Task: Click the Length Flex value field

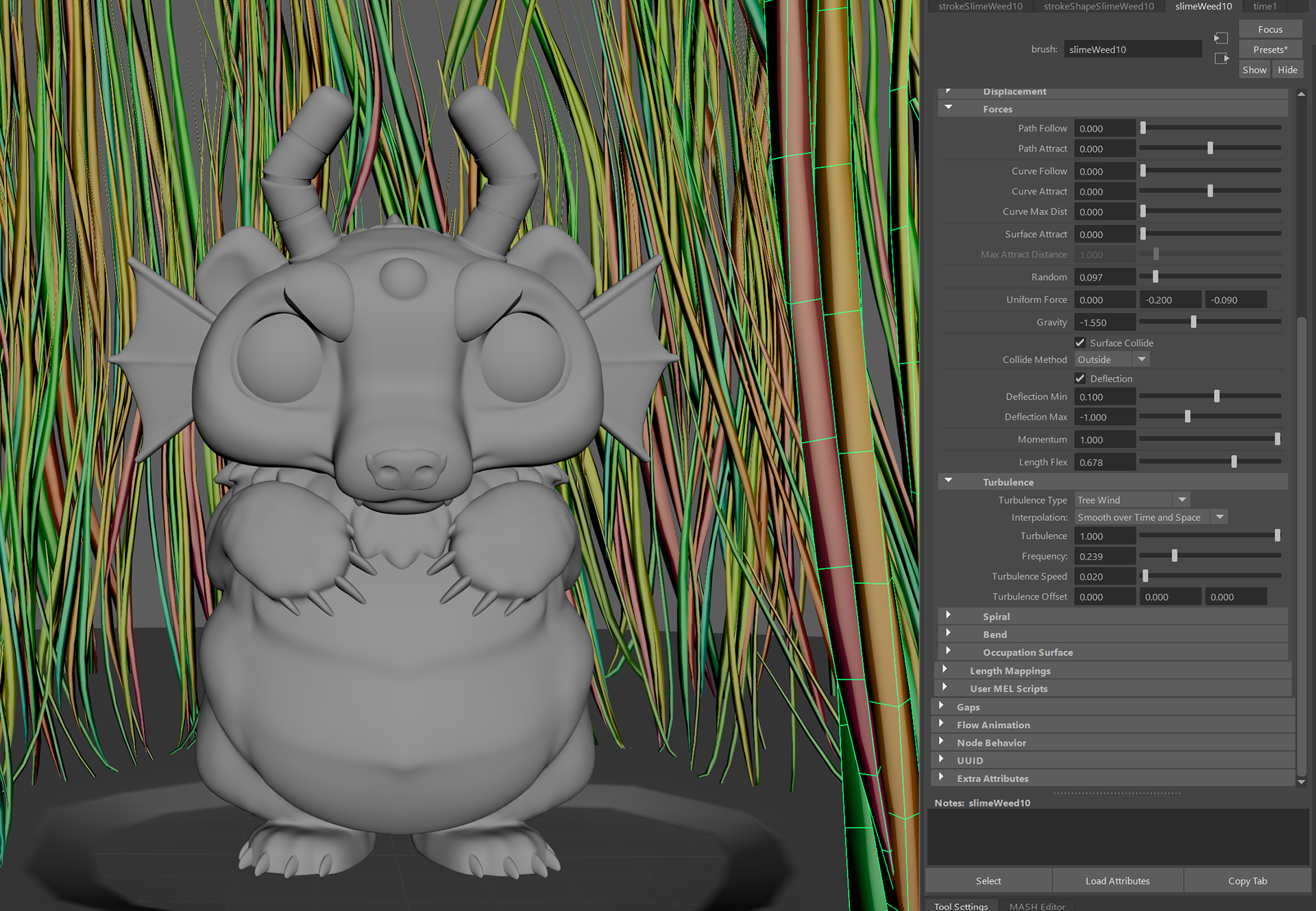Action: 1105,462
